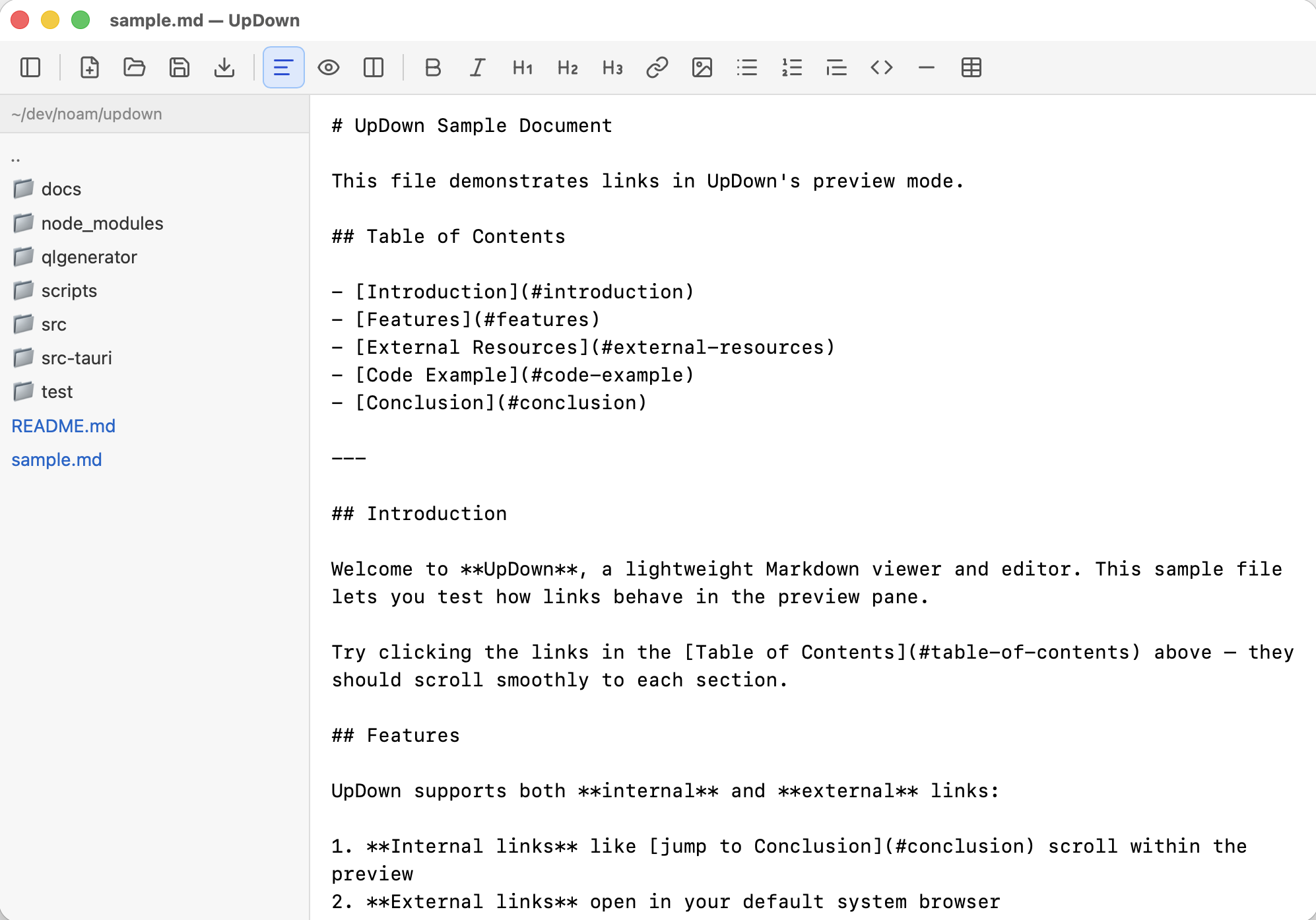Insert a hyperlink
This screenshot has width=1316, height=920.
657,67
